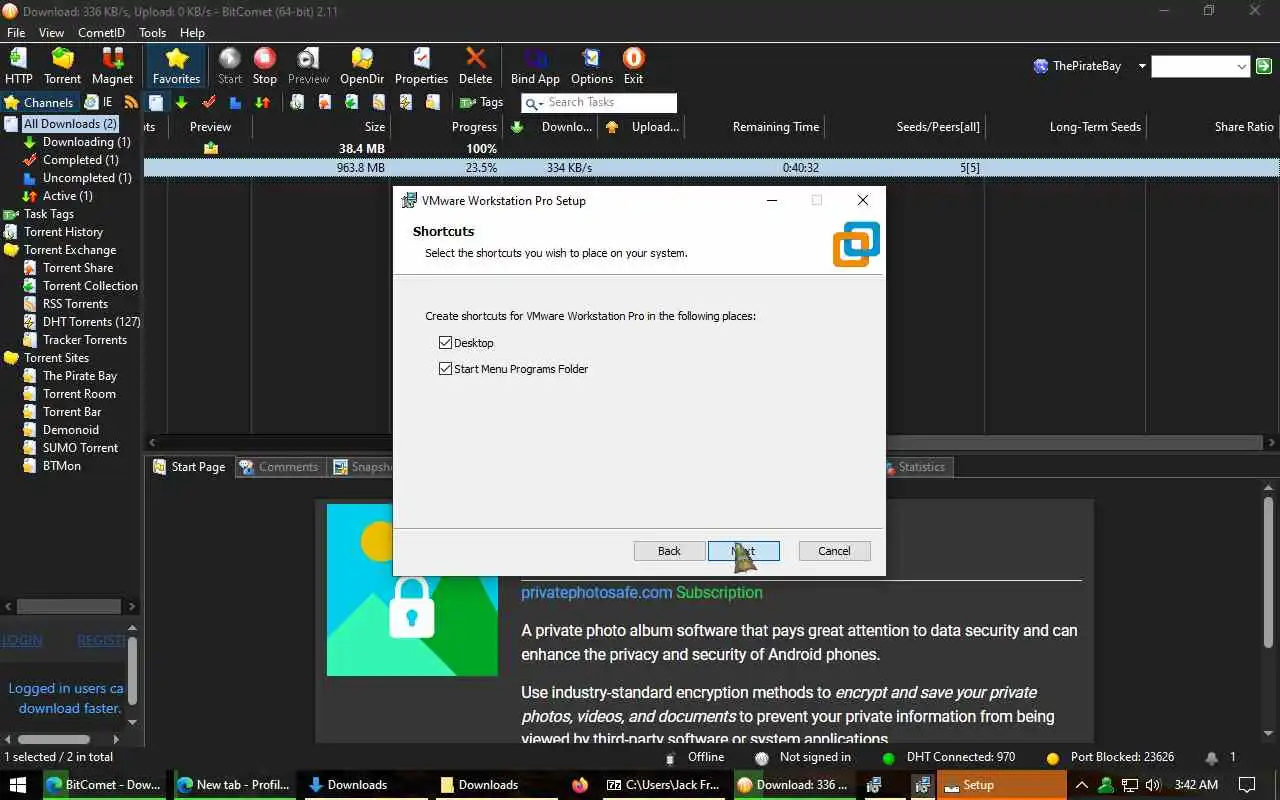Open the File menu
1280x800 pixels.
click(16, 33)
